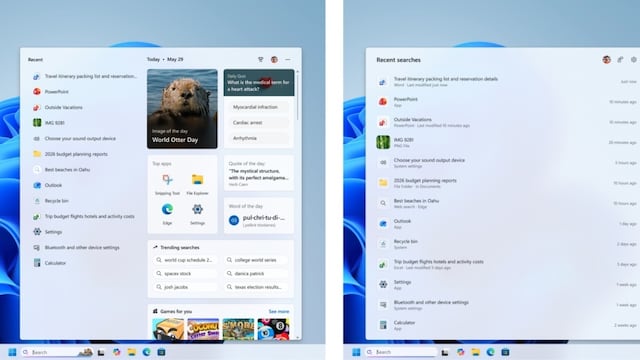Open Microsoft Store on the left taskbar
Screen dimensions: 640x360
point(162,352)
